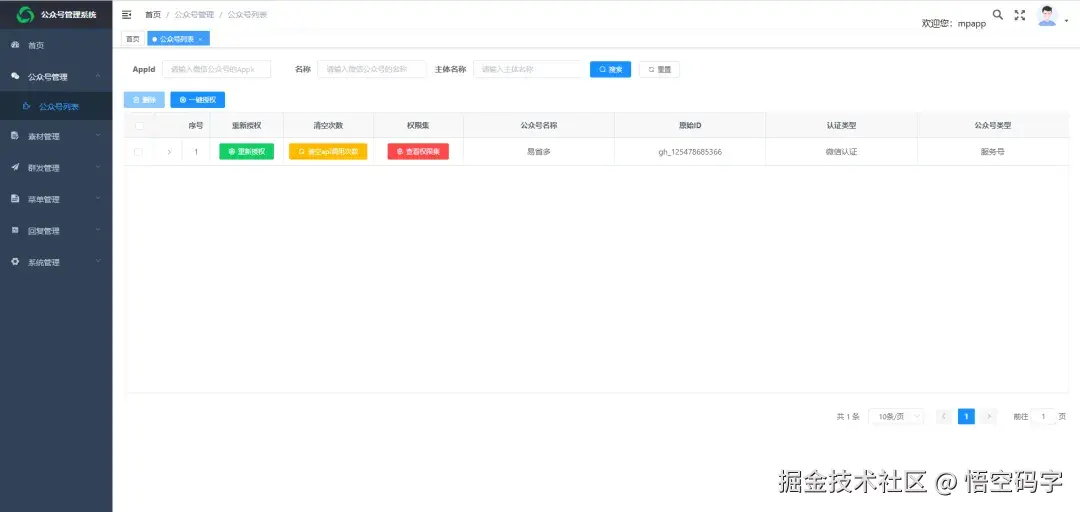Close the 公众号列表 tab with its x
The image size is (1080, 512).
pyautogui.click(x=200, y=40)
